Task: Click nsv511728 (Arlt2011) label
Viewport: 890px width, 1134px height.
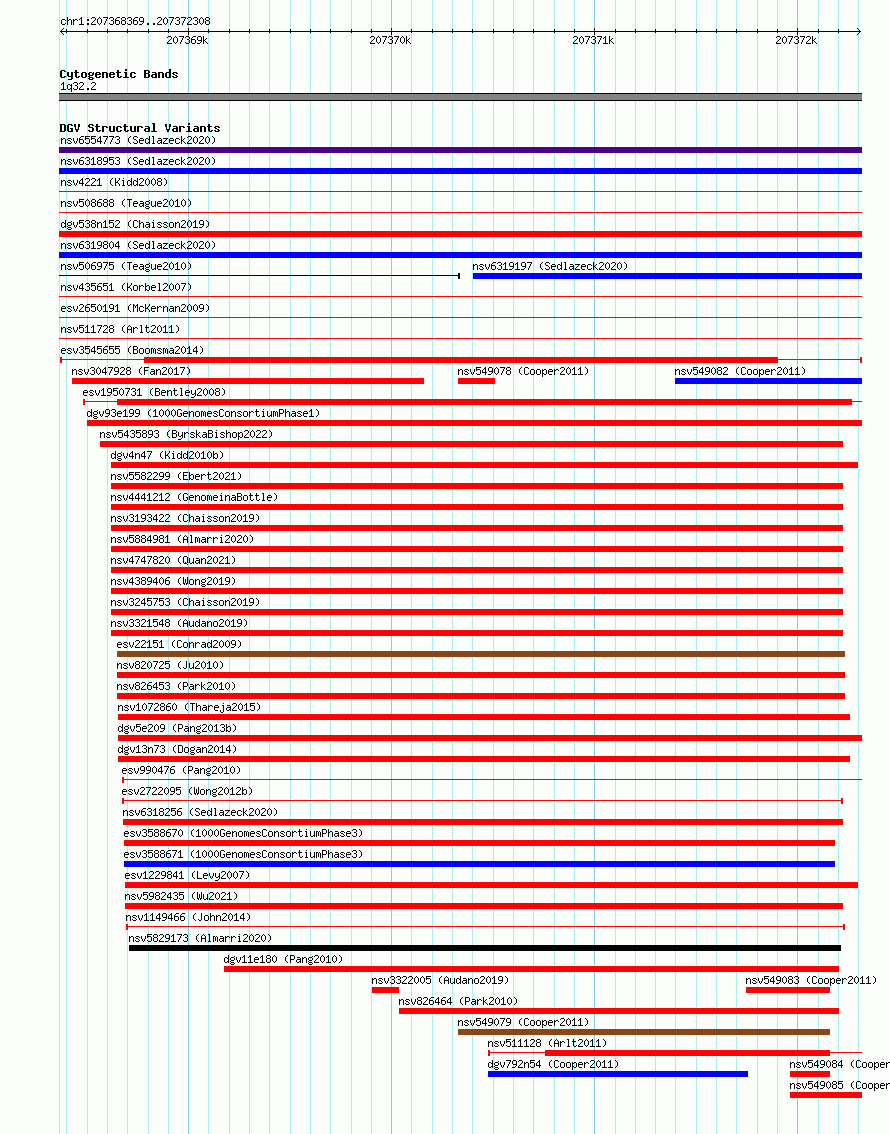Action: tap(119, 329)
